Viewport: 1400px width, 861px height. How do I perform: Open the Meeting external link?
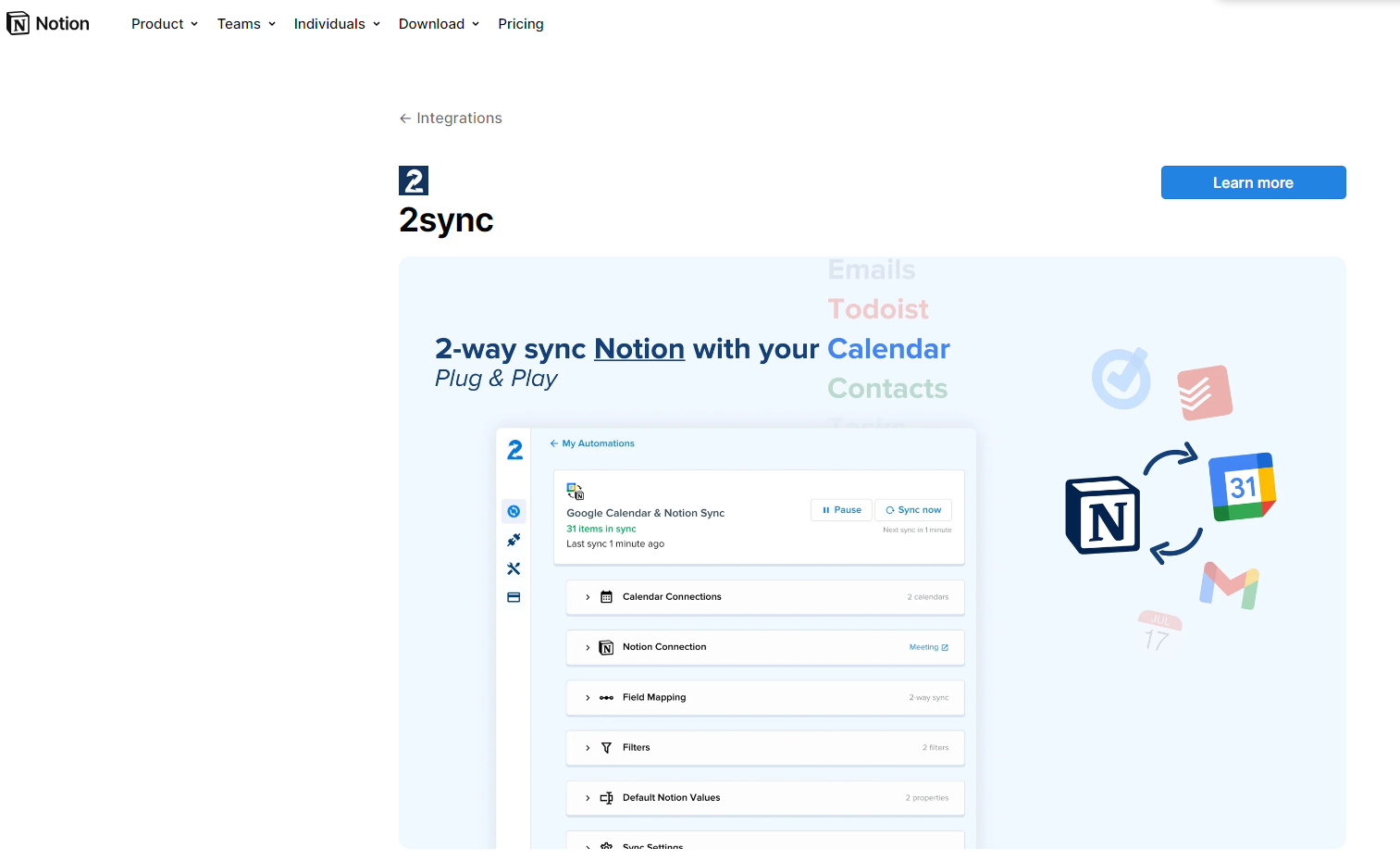tap(929, 647)
